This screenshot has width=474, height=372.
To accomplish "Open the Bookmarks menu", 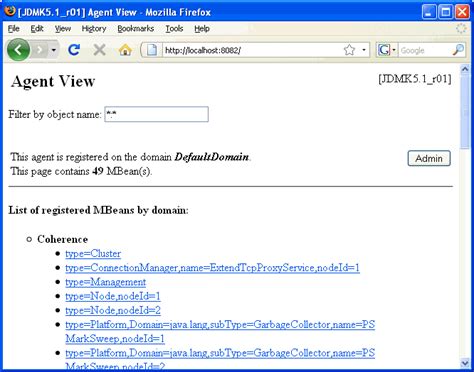I will (x=136, y=29).
